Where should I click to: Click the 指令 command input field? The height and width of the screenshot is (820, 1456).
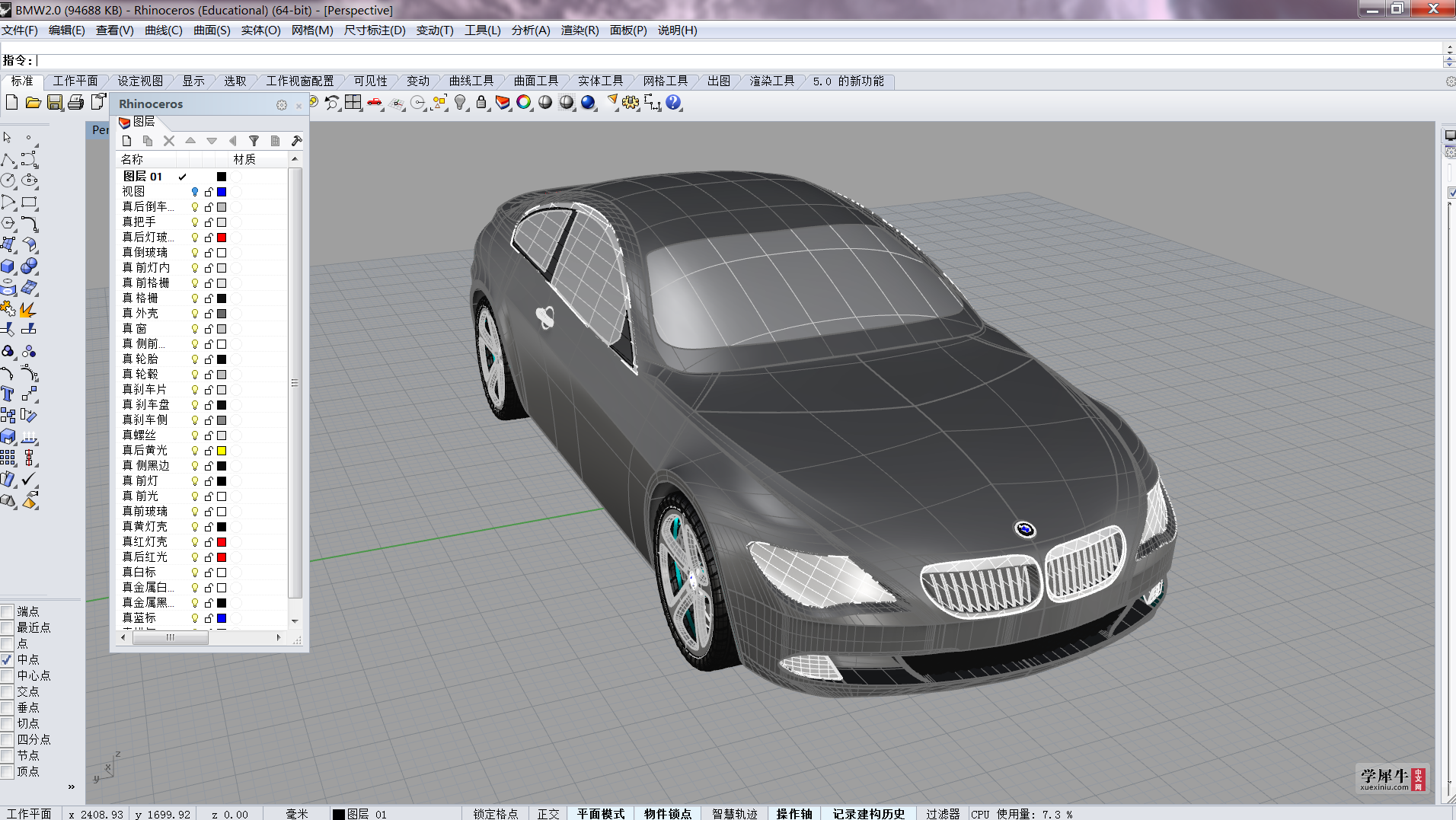tap(739, 60)
